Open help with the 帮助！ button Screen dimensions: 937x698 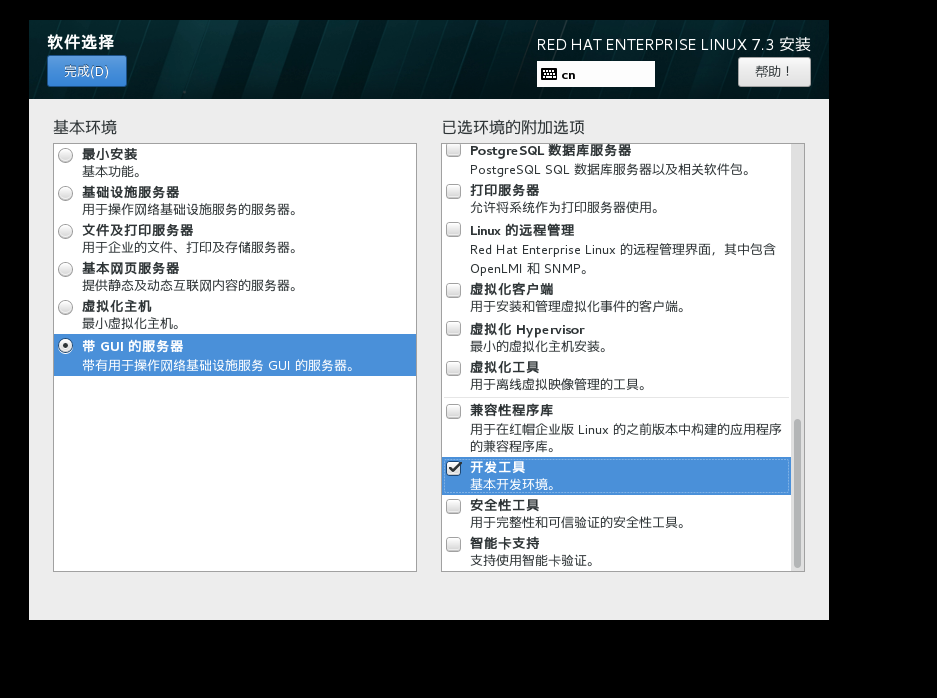tap(774, 72)
